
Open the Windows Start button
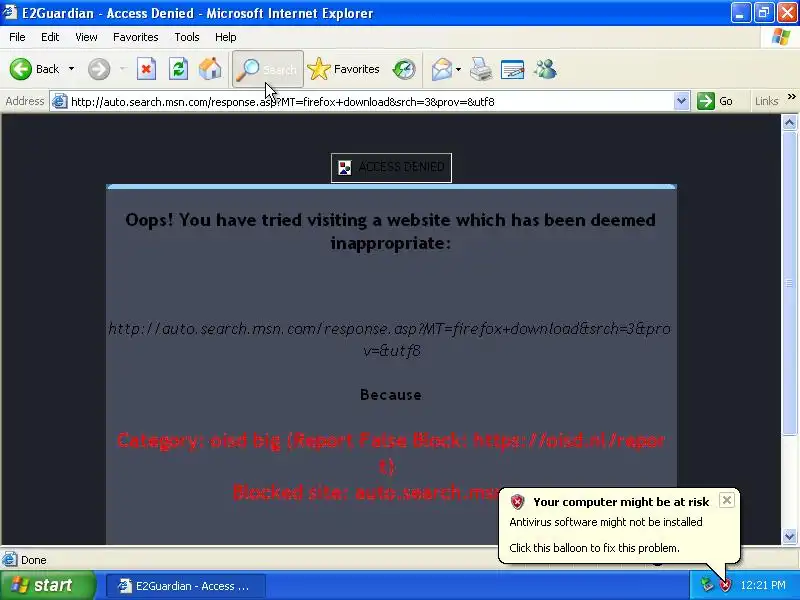point(47,585)
